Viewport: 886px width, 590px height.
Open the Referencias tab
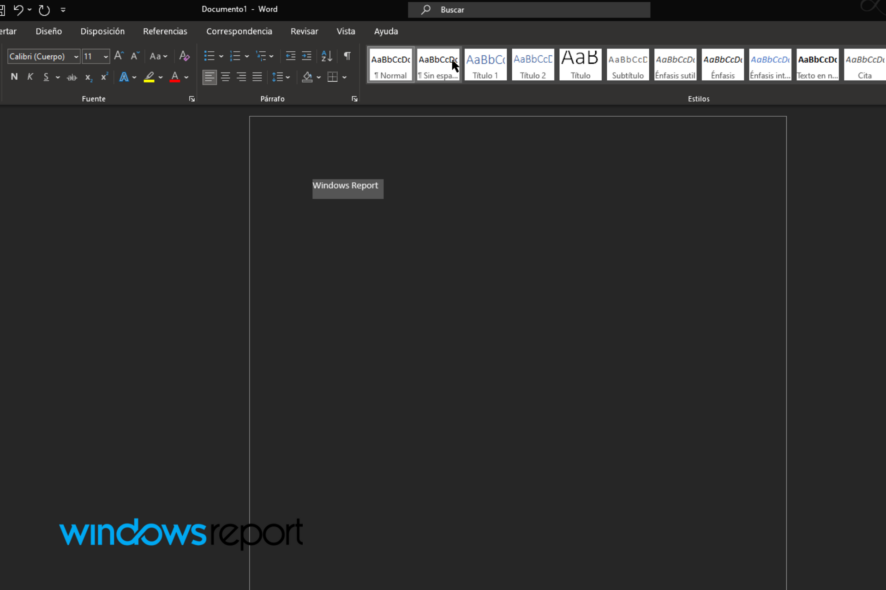[x=165, y=31]
